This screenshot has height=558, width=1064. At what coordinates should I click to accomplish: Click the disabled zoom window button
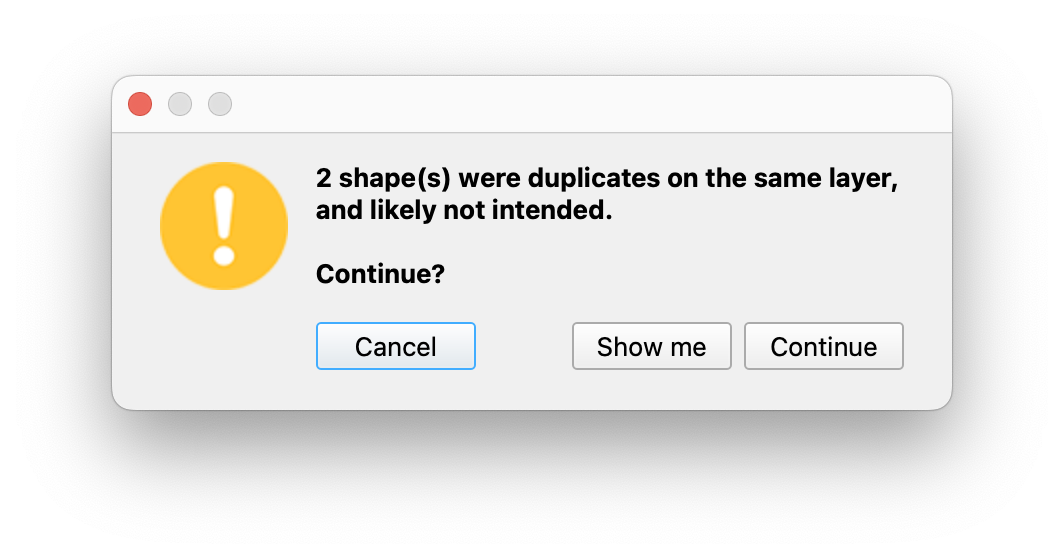click(x=220, y=104)
